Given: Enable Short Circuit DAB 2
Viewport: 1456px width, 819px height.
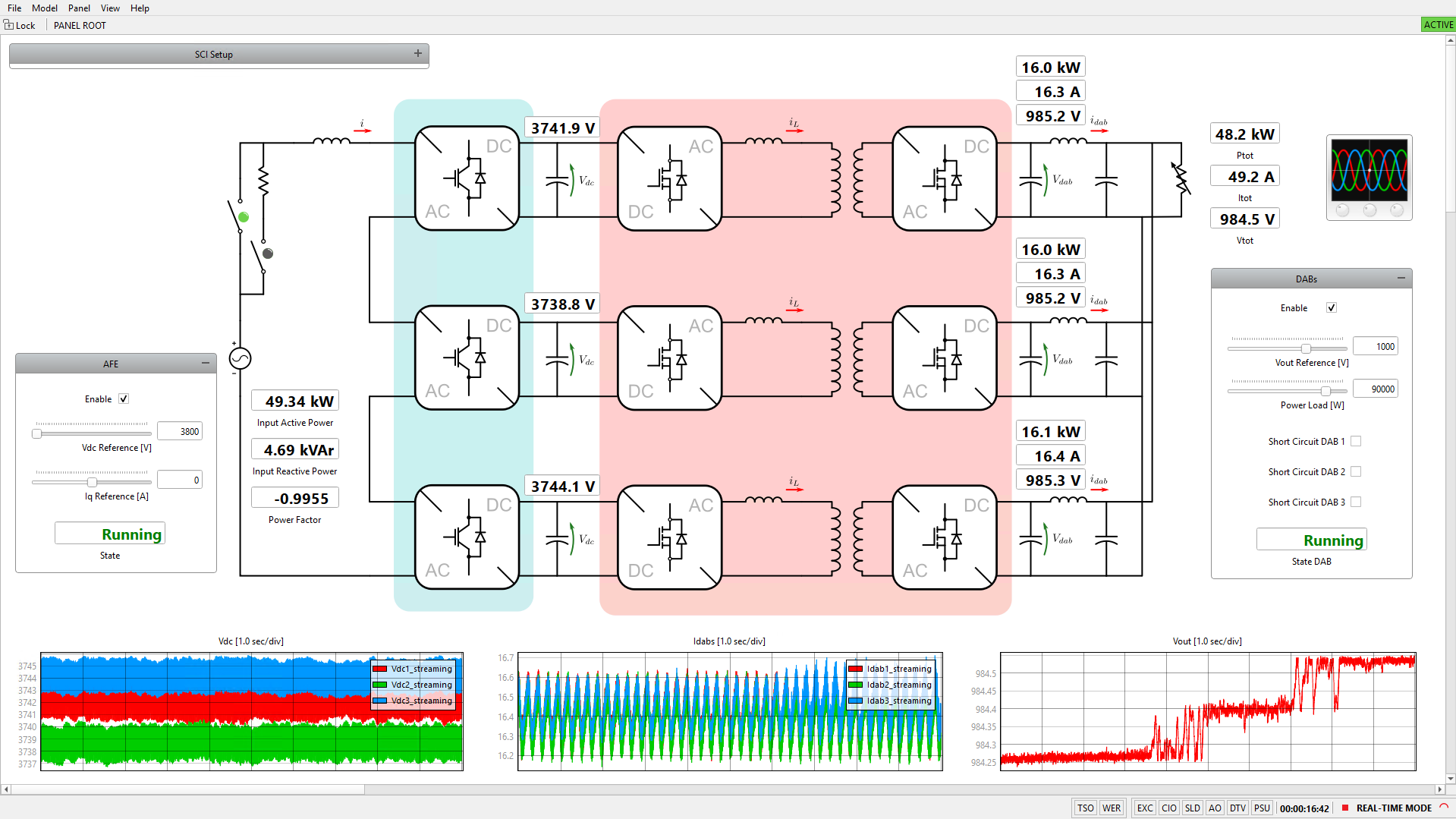Looking at the screenshot, I should [x=1356, y=472].
